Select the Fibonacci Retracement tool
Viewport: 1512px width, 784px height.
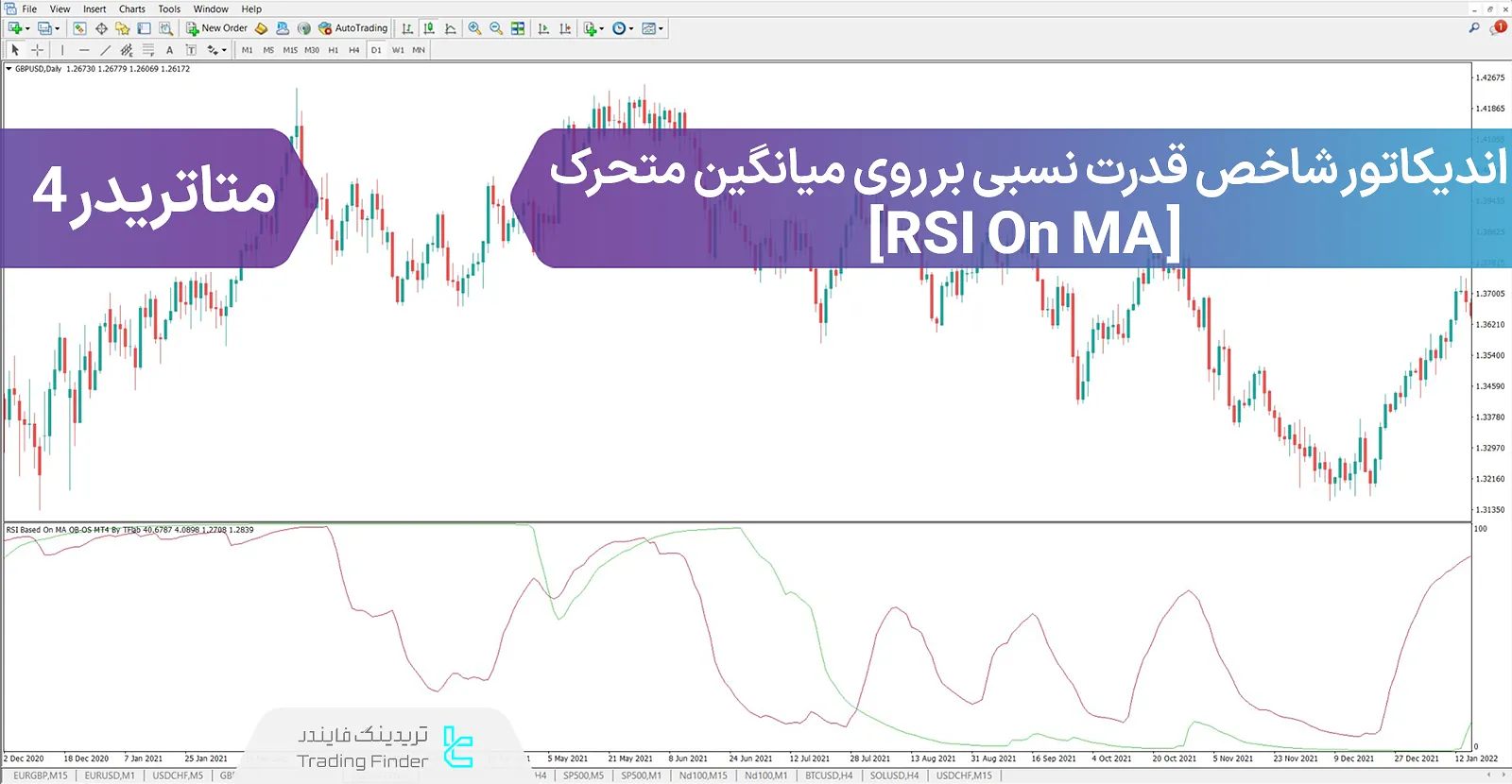148,50
